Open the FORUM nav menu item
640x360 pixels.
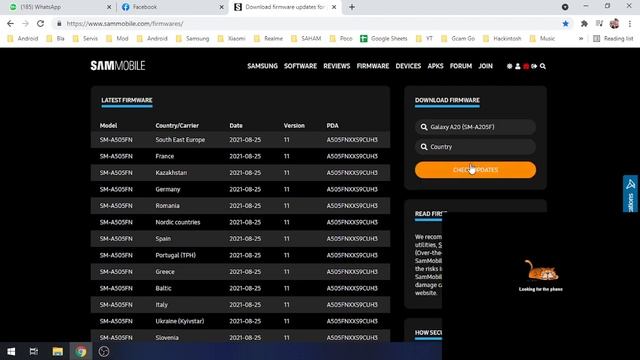tap(461, 66)
